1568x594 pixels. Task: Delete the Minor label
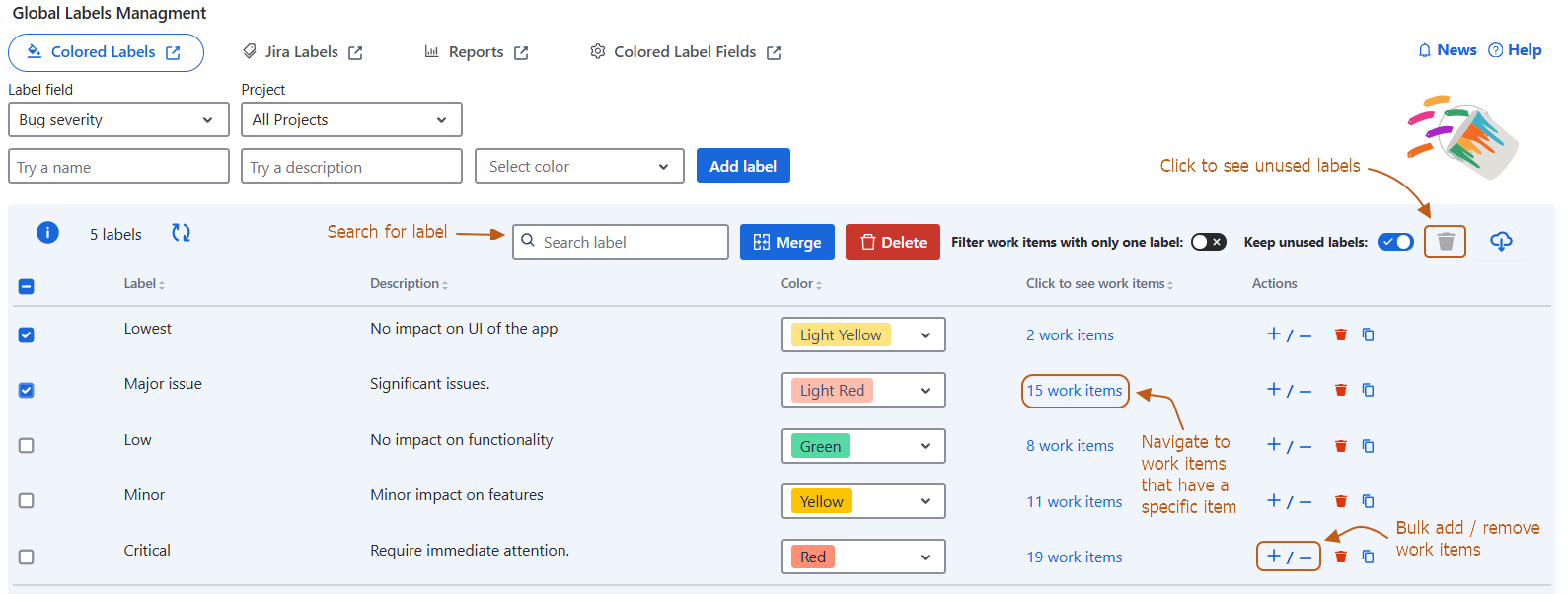point(1341,501)
